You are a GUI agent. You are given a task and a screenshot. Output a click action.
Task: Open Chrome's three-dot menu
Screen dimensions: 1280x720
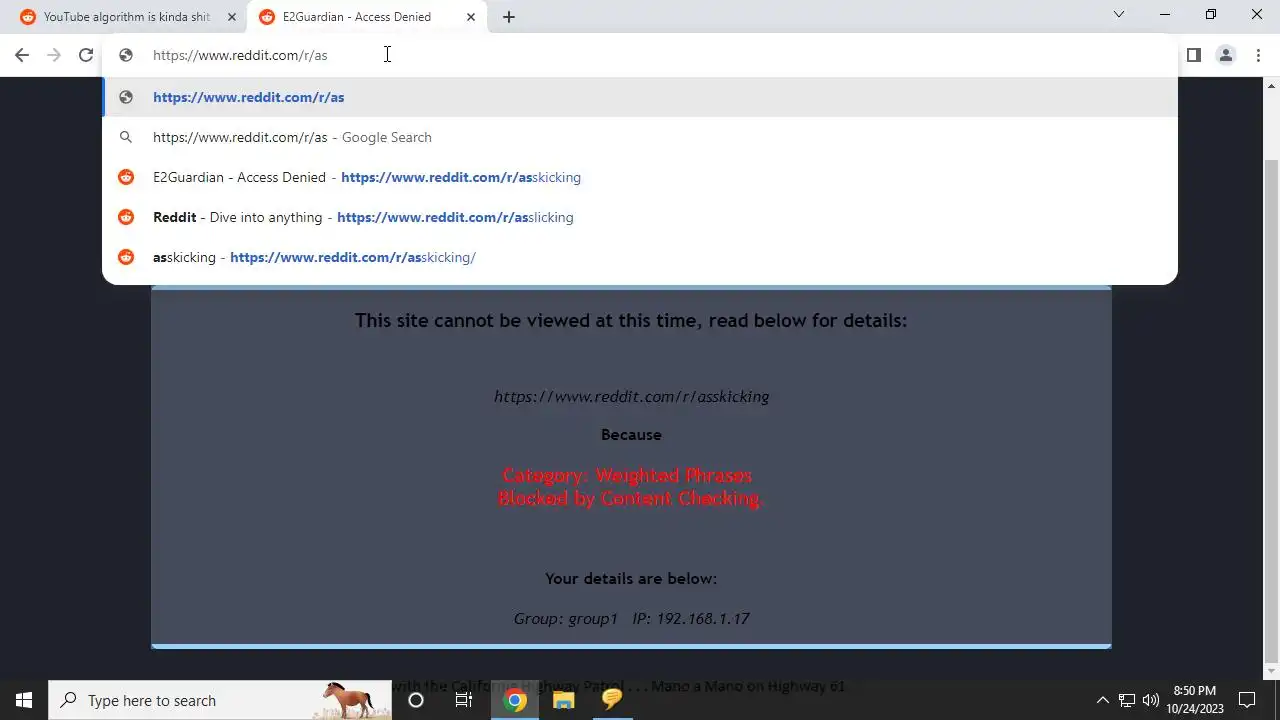click(x=1258, y=55)
